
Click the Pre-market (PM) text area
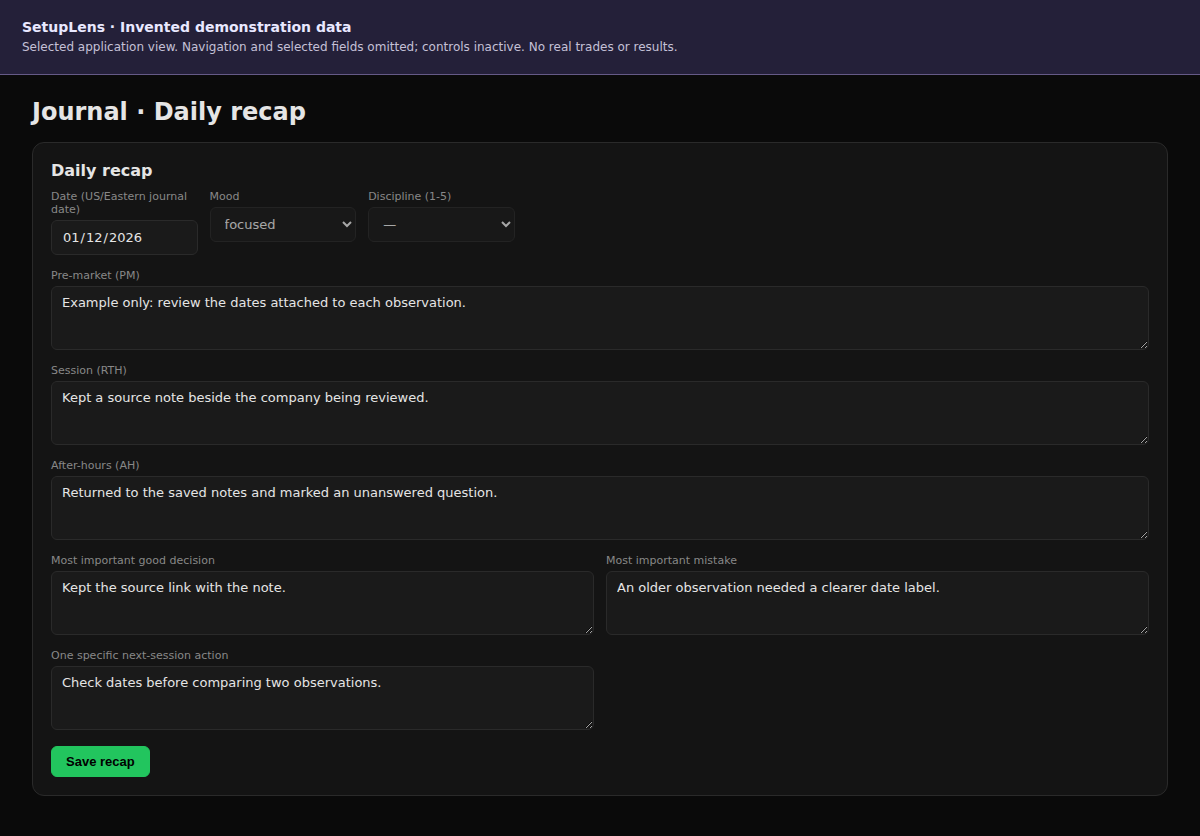(600, 318)
